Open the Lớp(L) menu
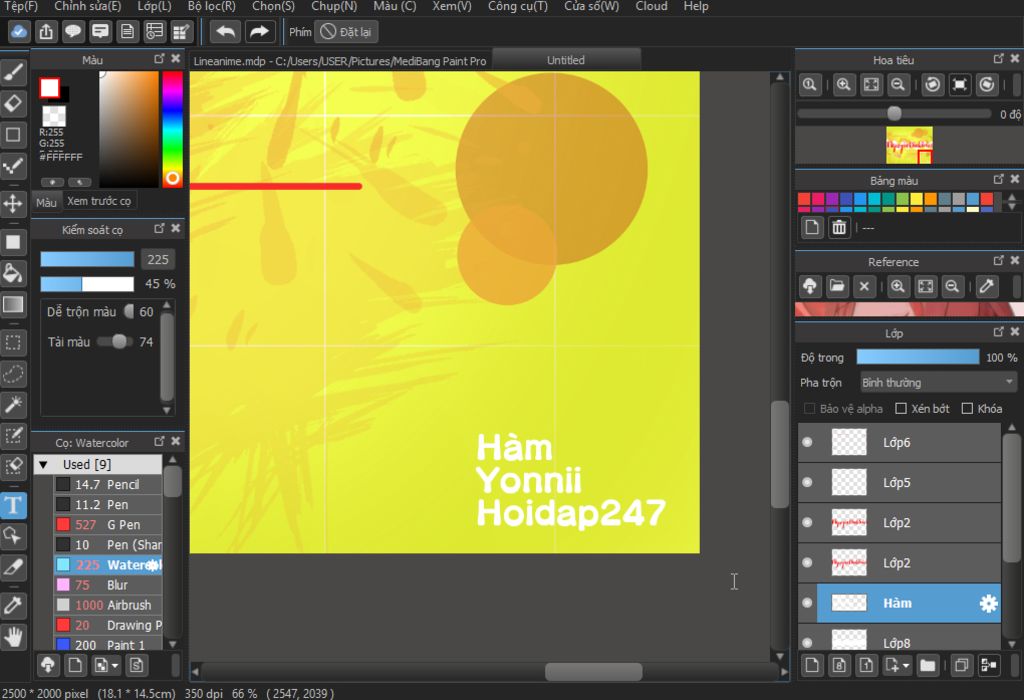Screen dimensions: 1024x700 154,7
